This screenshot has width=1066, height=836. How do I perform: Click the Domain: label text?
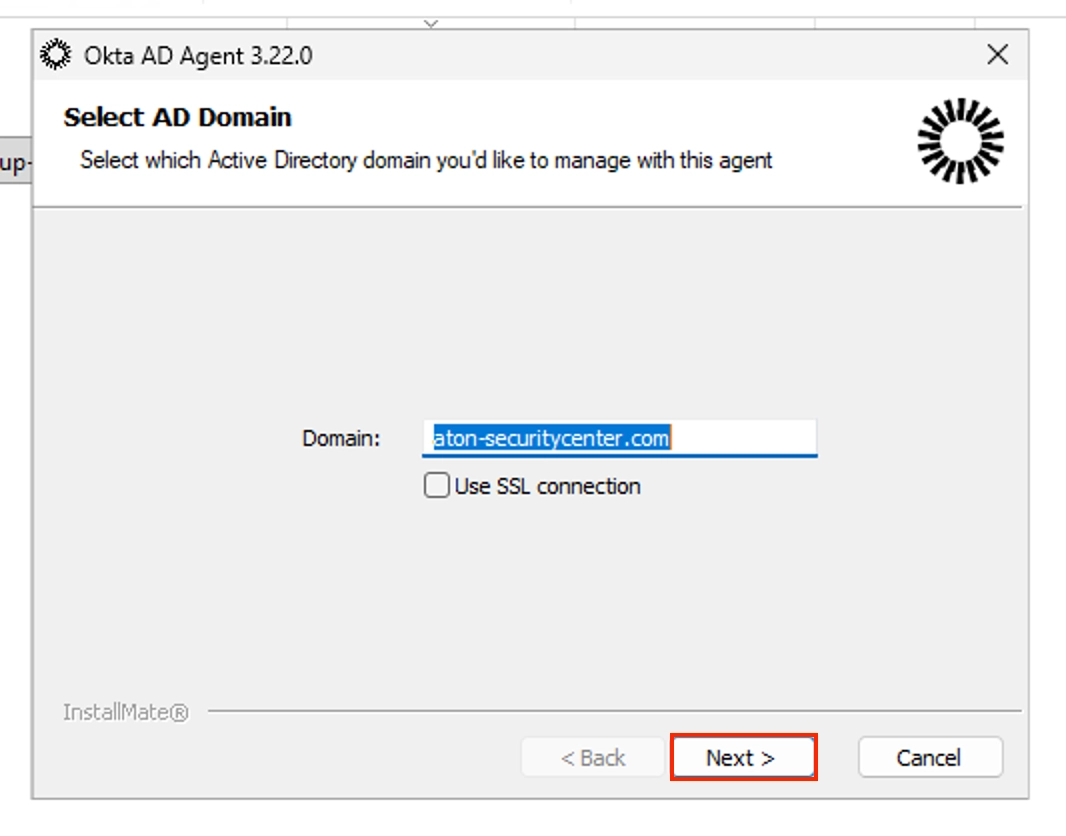click(x=341, y=438)
